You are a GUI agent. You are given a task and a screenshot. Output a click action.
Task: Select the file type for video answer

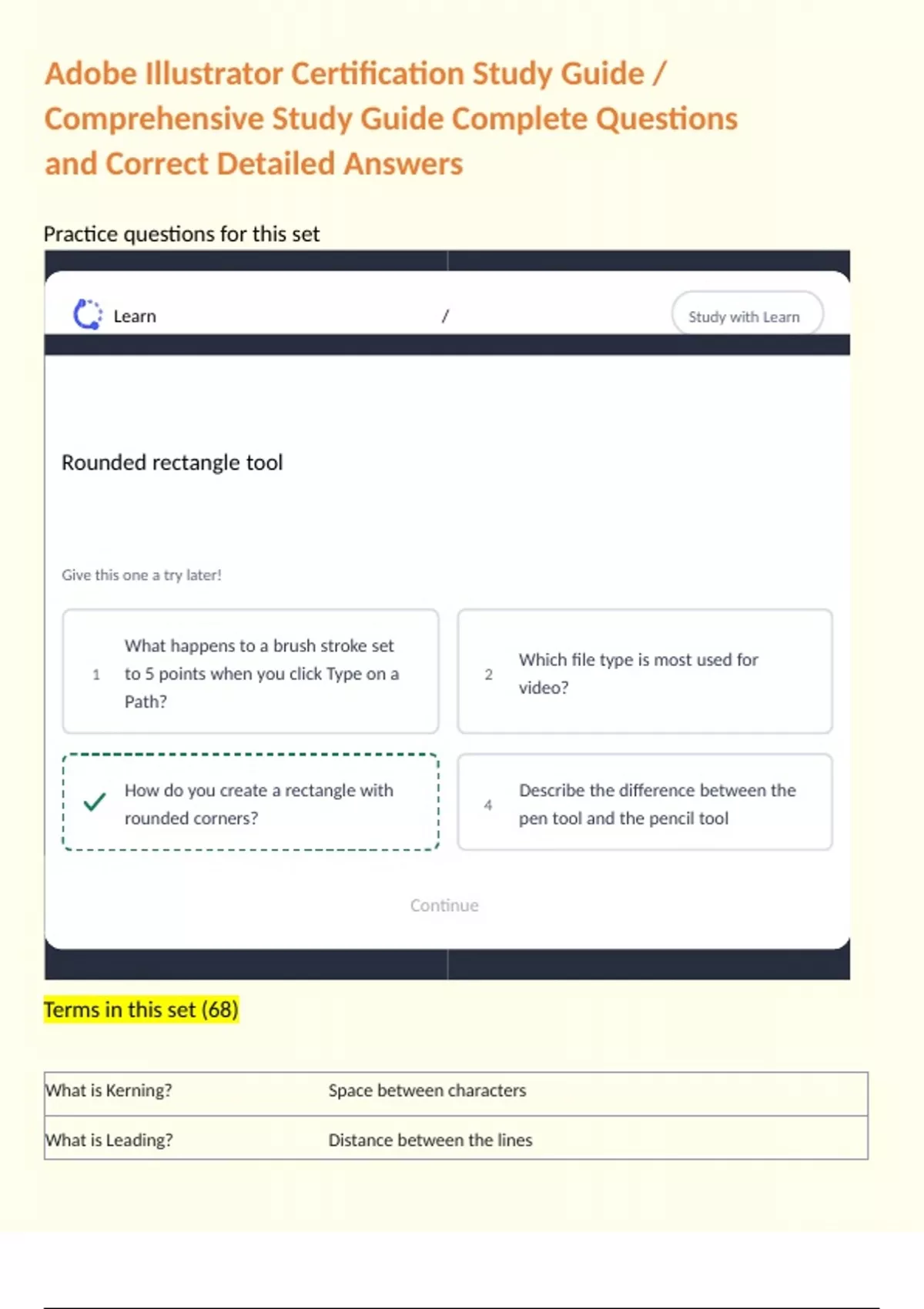point(638,673)
